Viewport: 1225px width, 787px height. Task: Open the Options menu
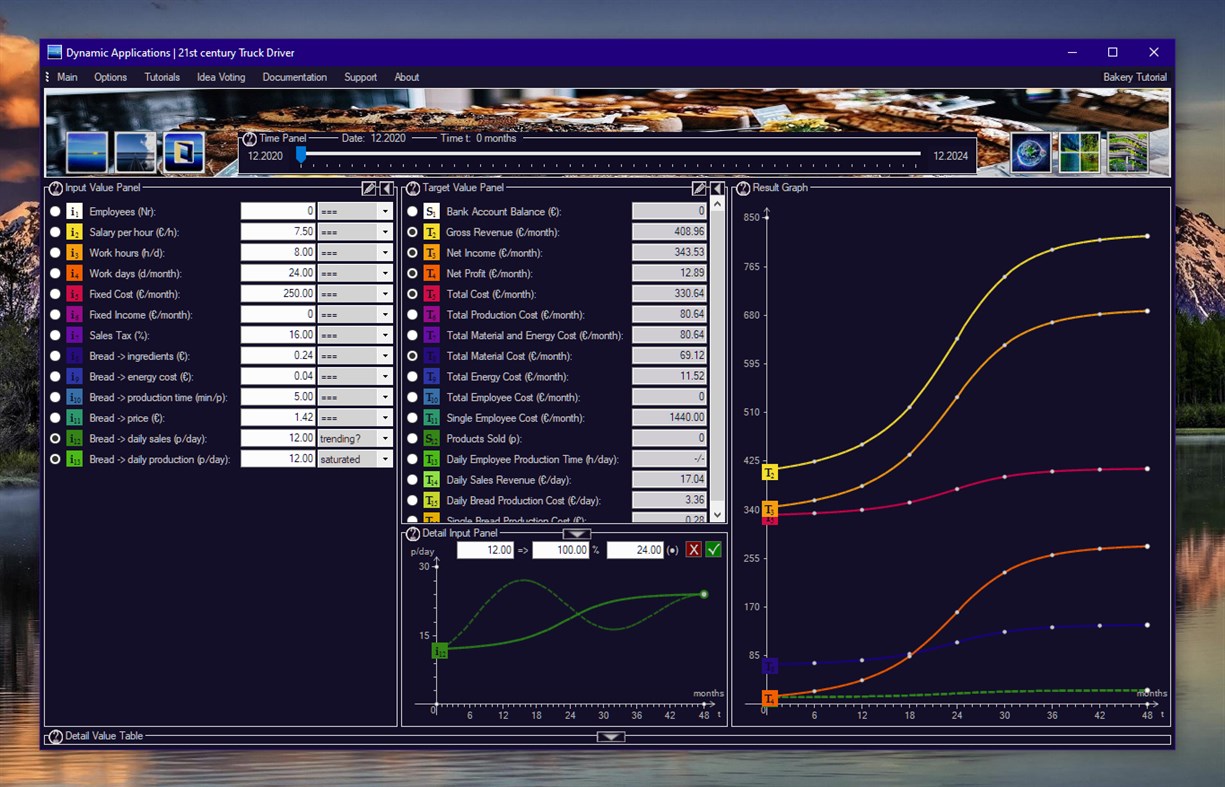click(110, 77)
